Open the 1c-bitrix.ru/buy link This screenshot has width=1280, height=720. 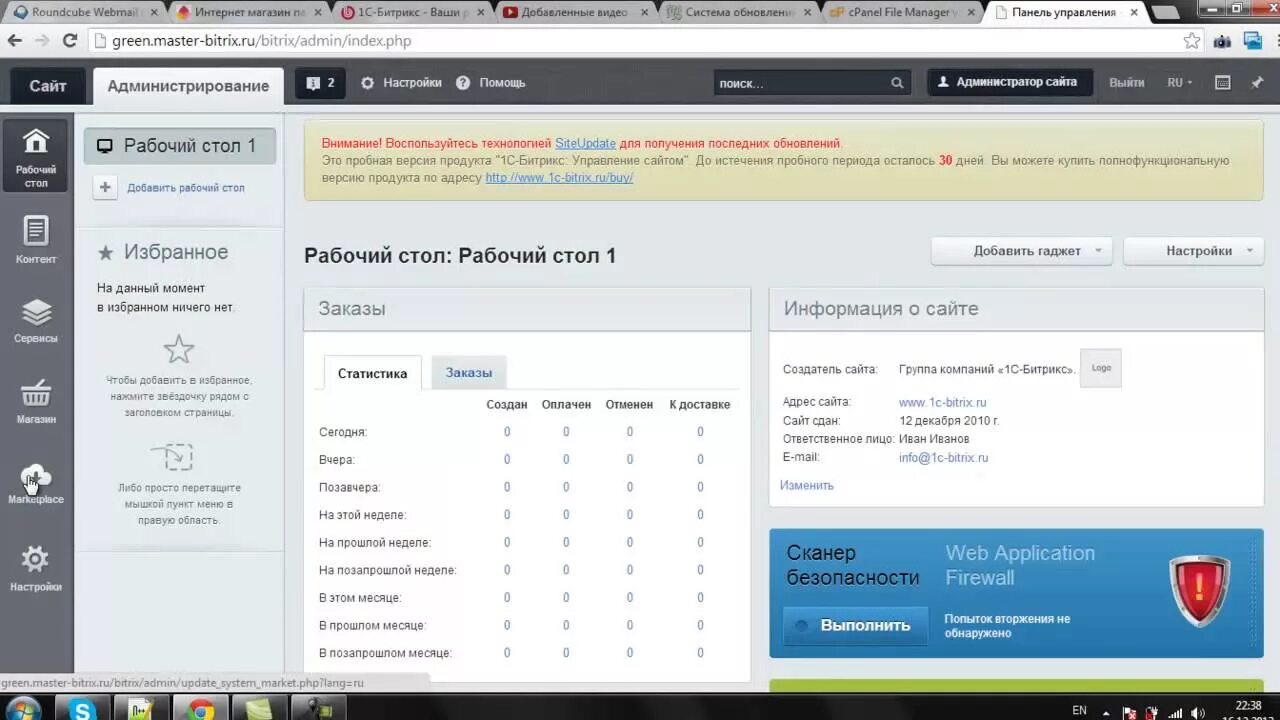(559, 178)
